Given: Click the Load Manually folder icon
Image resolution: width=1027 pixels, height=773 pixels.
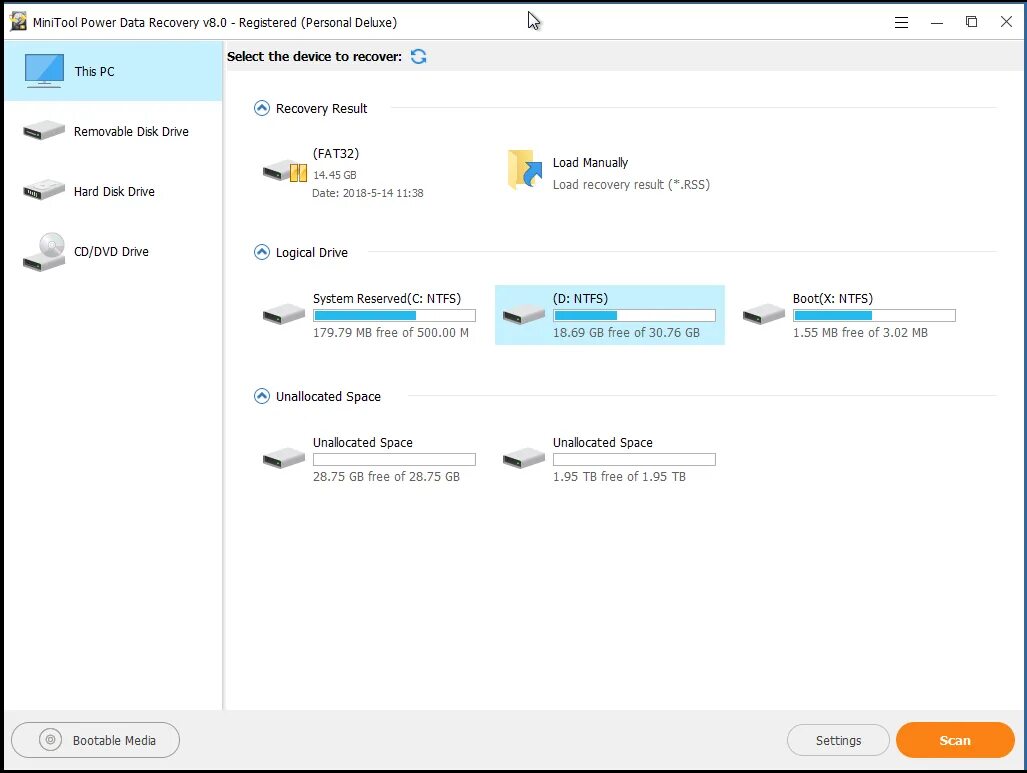Looking at the screenshot, I should tap(525, 170).
